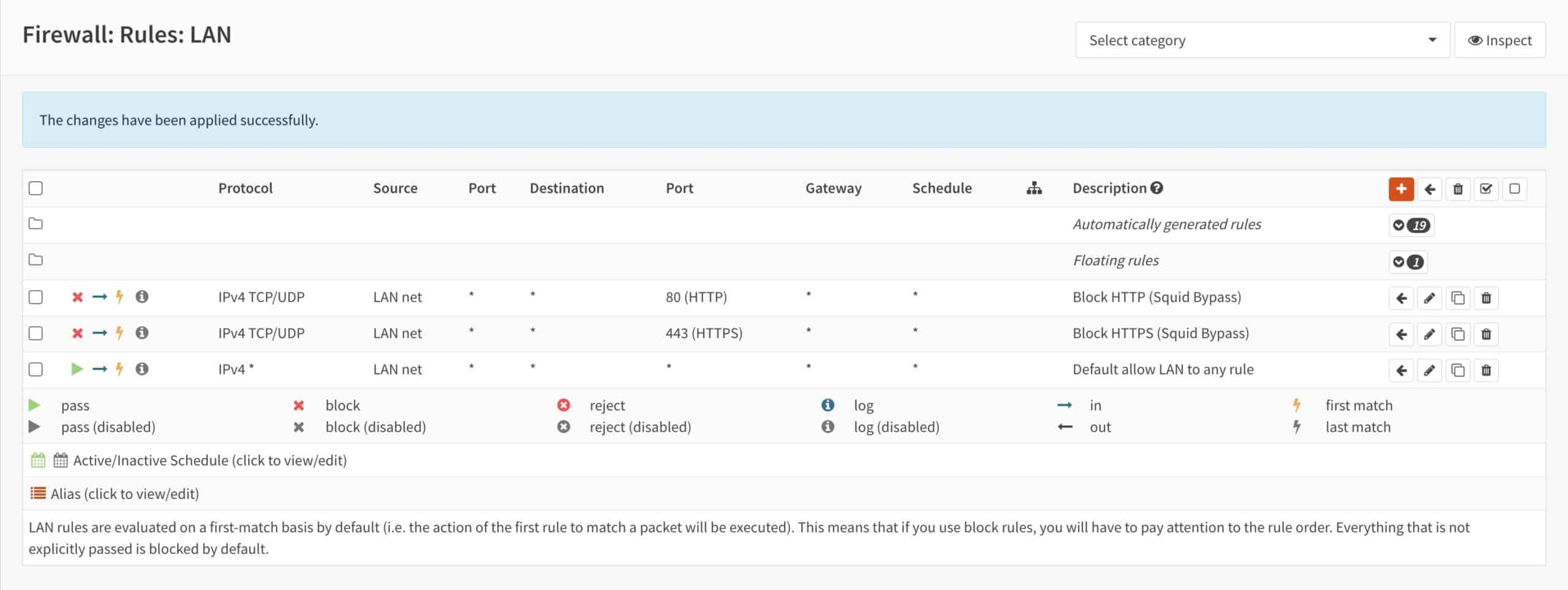
Task: Add a new firewall rule
Action: [1401, 189]
